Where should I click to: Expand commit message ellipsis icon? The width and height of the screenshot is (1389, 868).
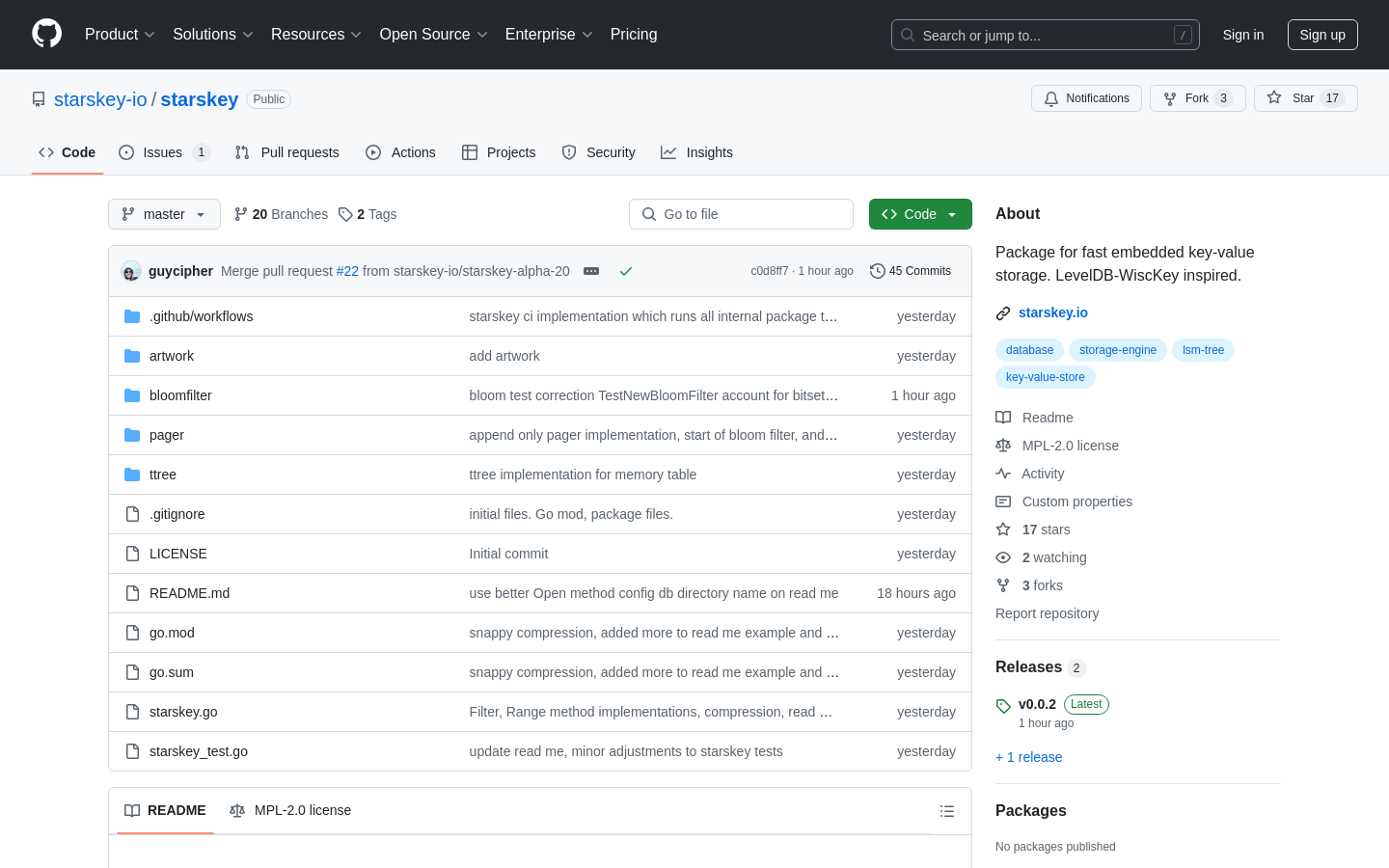coord(591,271)
